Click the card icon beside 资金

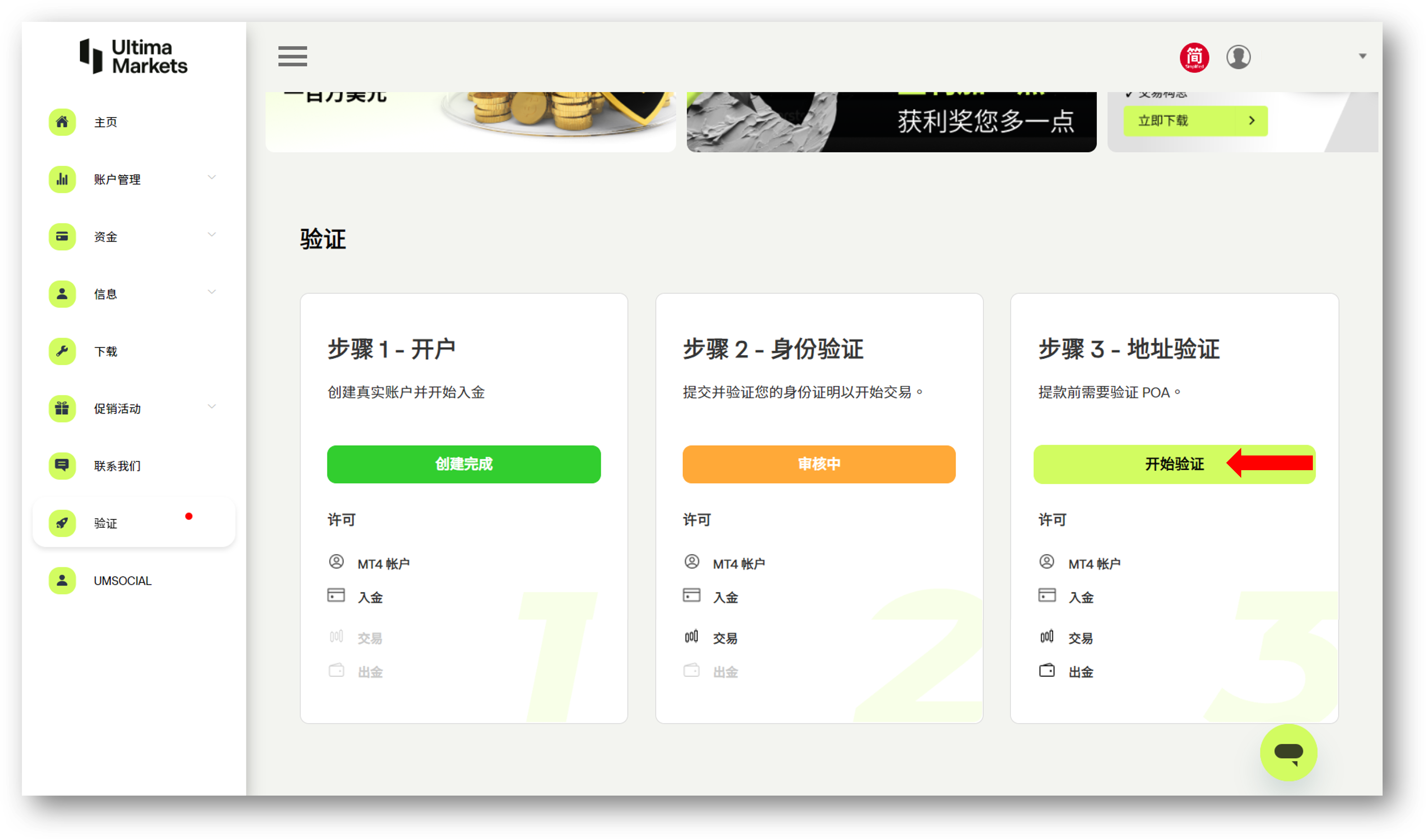[x=62, y=237]
